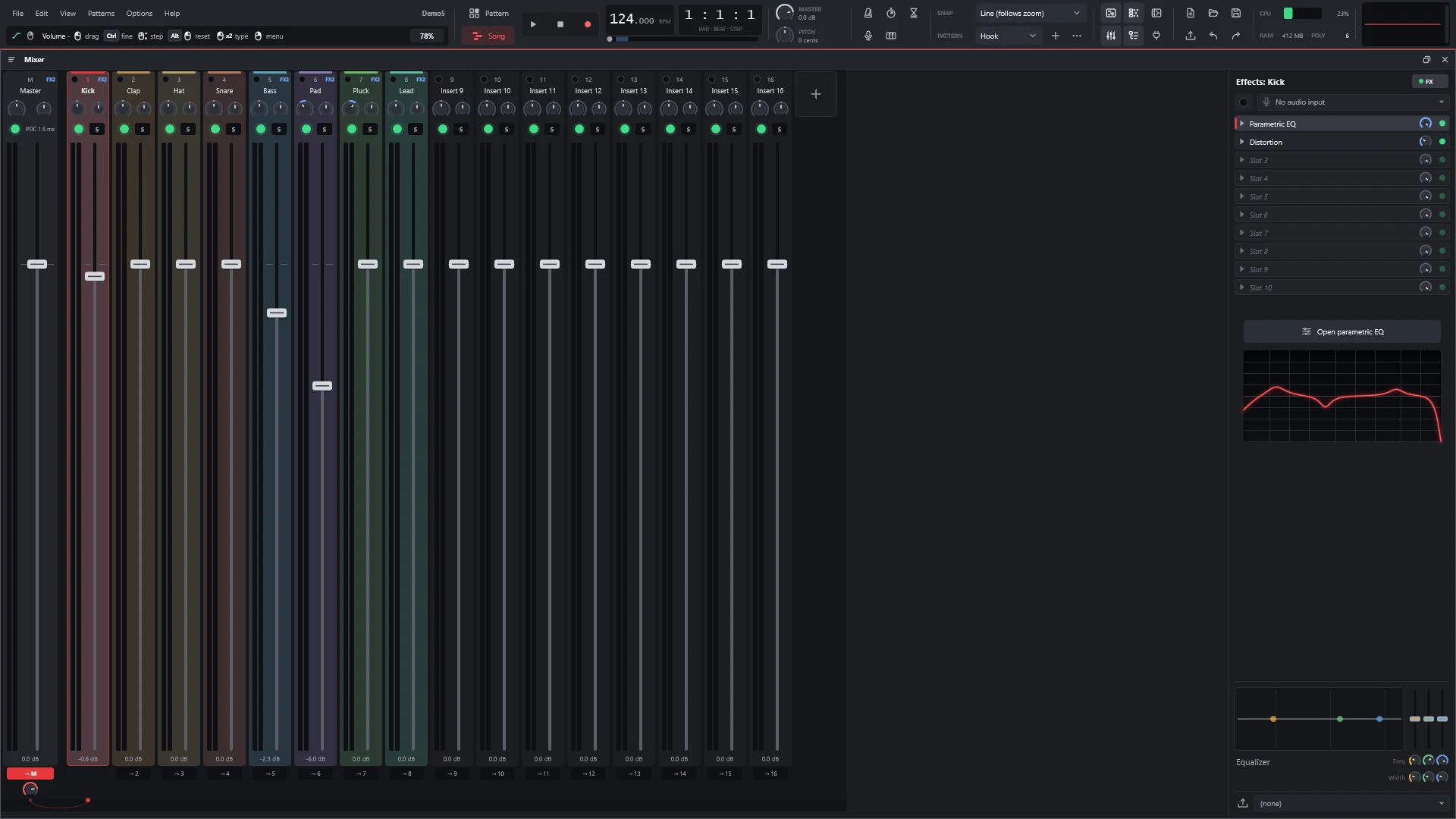Viewport: 1456px width, 819px height.
Task: Add new mixer insert track
Action: [816, 94]
